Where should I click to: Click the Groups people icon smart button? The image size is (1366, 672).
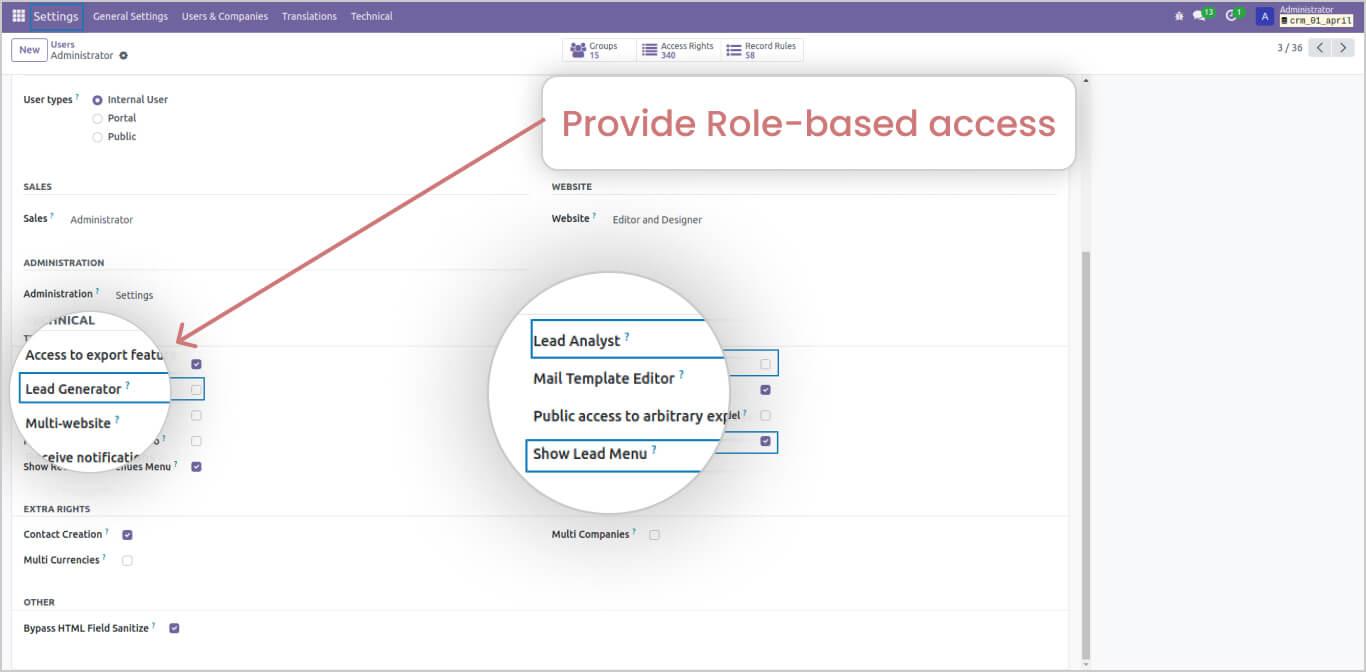coord(580,47)
